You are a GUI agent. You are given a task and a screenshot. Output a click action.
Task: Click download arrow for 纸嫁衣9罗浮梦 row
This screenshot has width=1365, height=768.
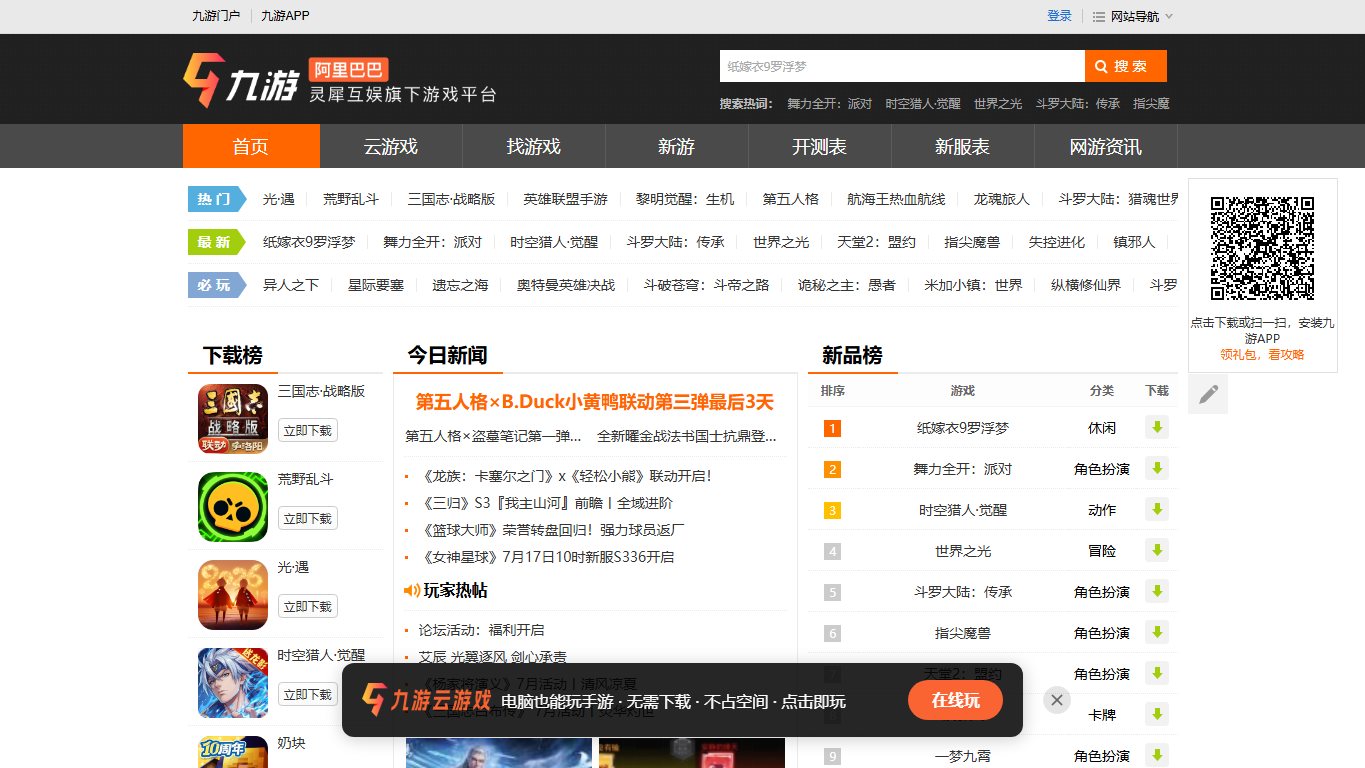(x=1157, y=427)
